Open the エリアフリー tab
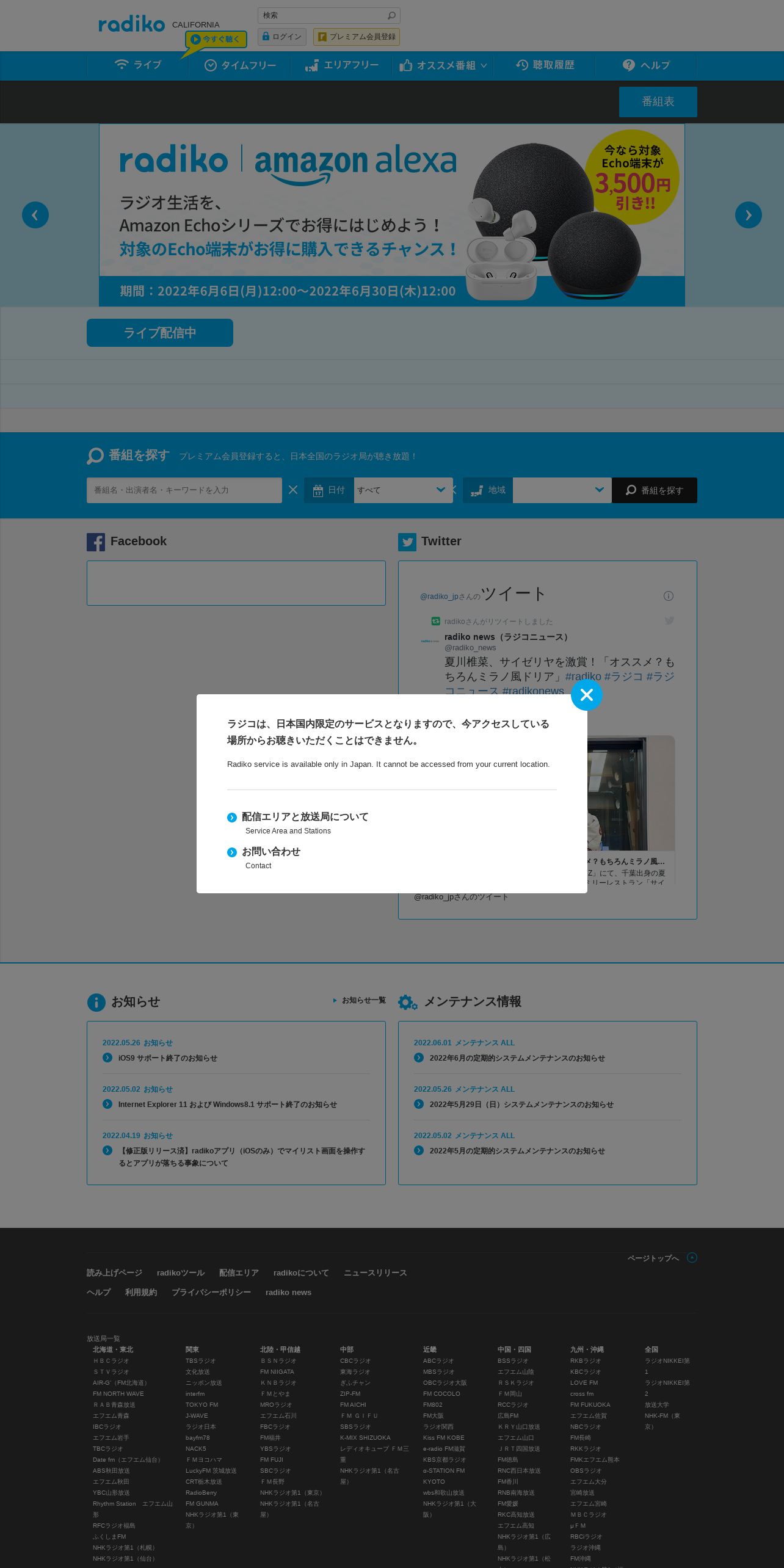Image resolution: width=784 pixels, height=1568 pixels. click(x=341, y=65)
